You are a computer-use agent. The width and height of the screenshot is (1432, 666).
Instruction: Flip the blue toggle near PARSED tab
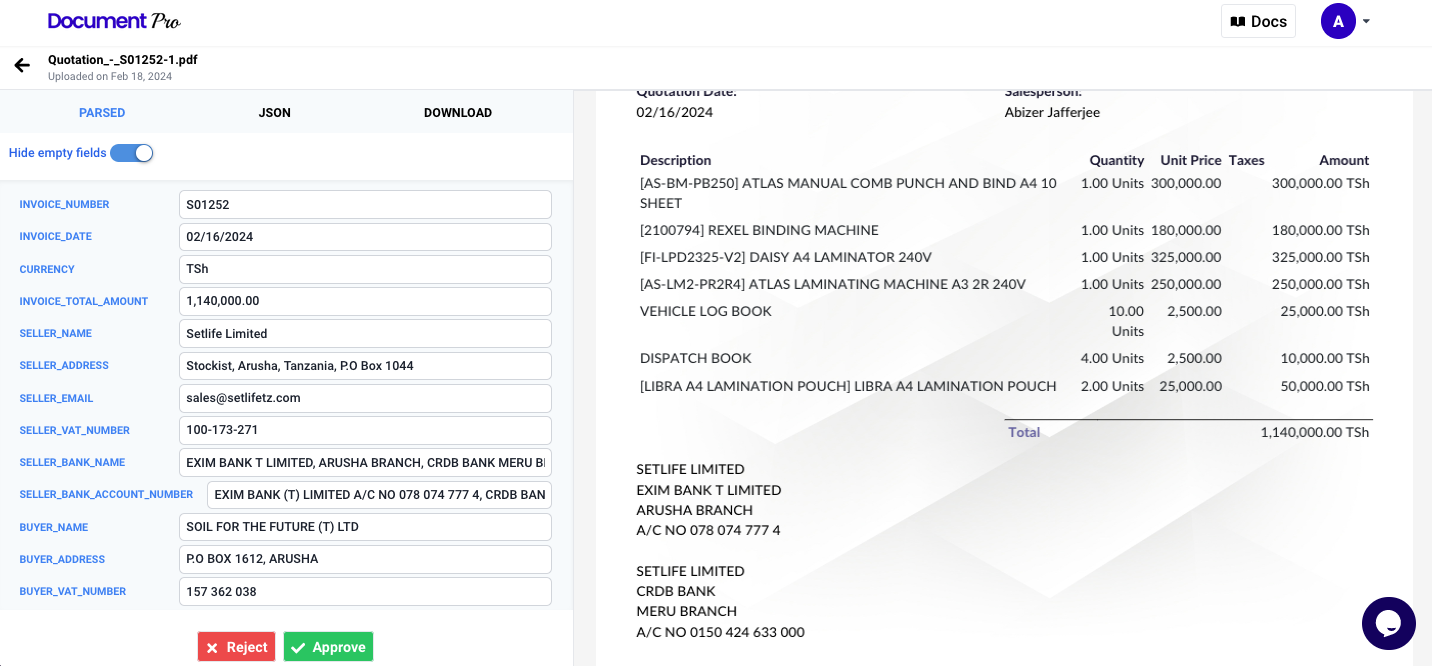[131, 153]
